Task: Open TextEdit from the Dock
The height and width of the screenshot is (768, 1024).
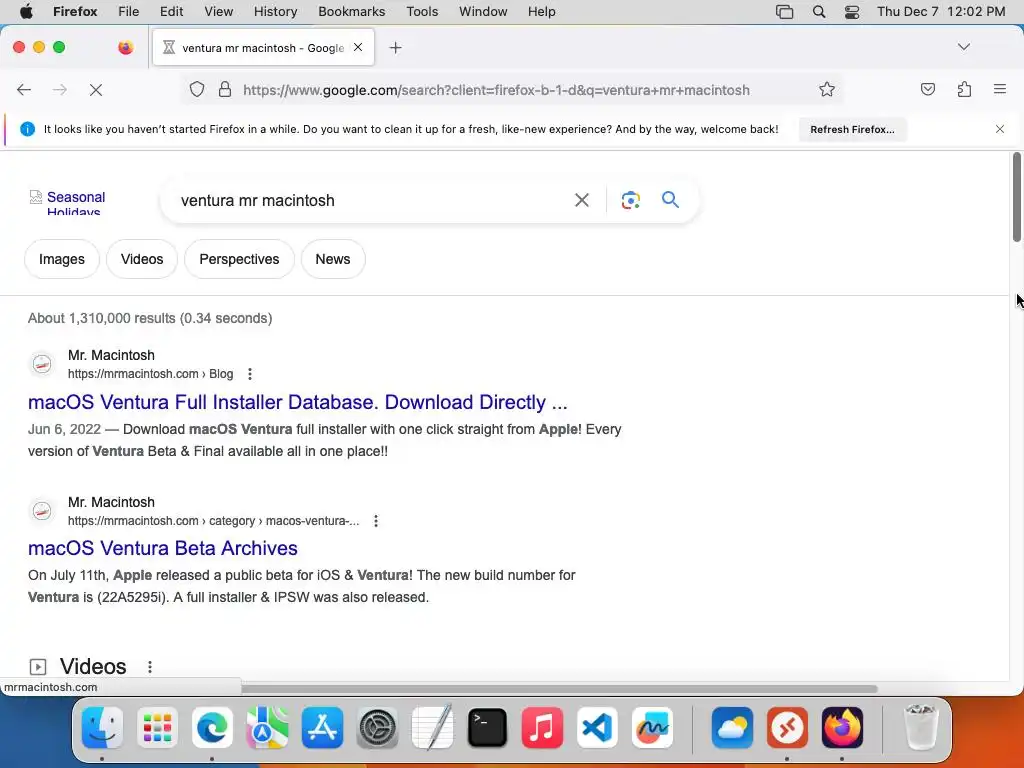Action: [x=432, y=726]
